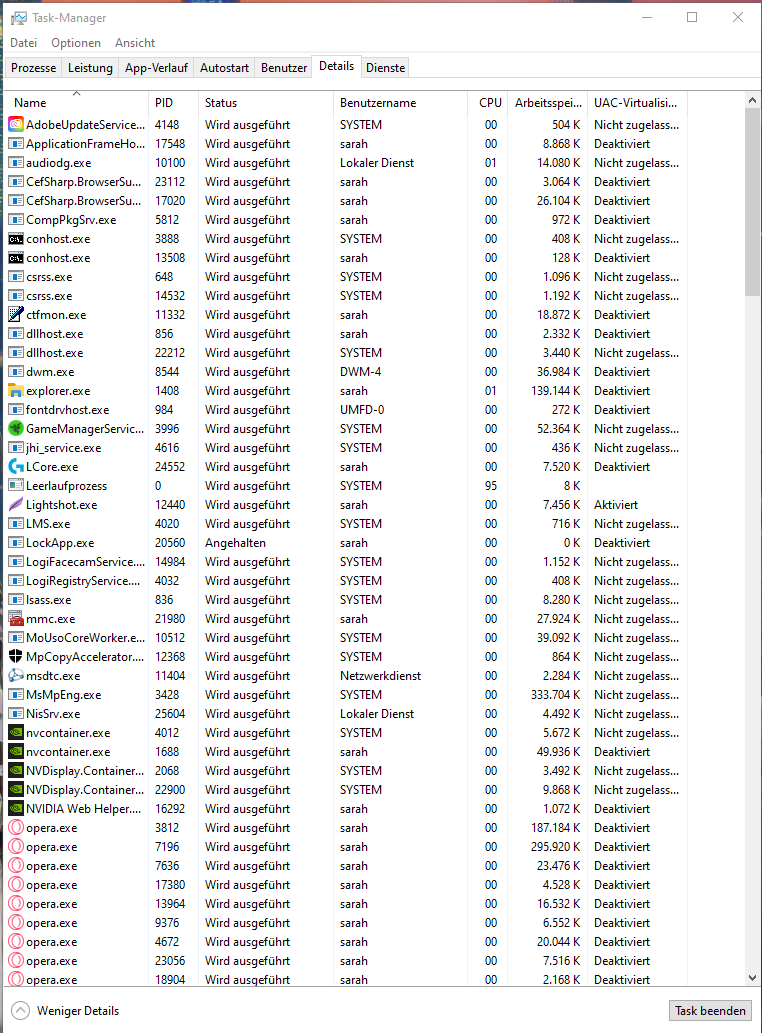Select the jhi_service.exe process name
Image resolution: width=762 pixels, height=1033 pixels.
click(x=64, y=448)
